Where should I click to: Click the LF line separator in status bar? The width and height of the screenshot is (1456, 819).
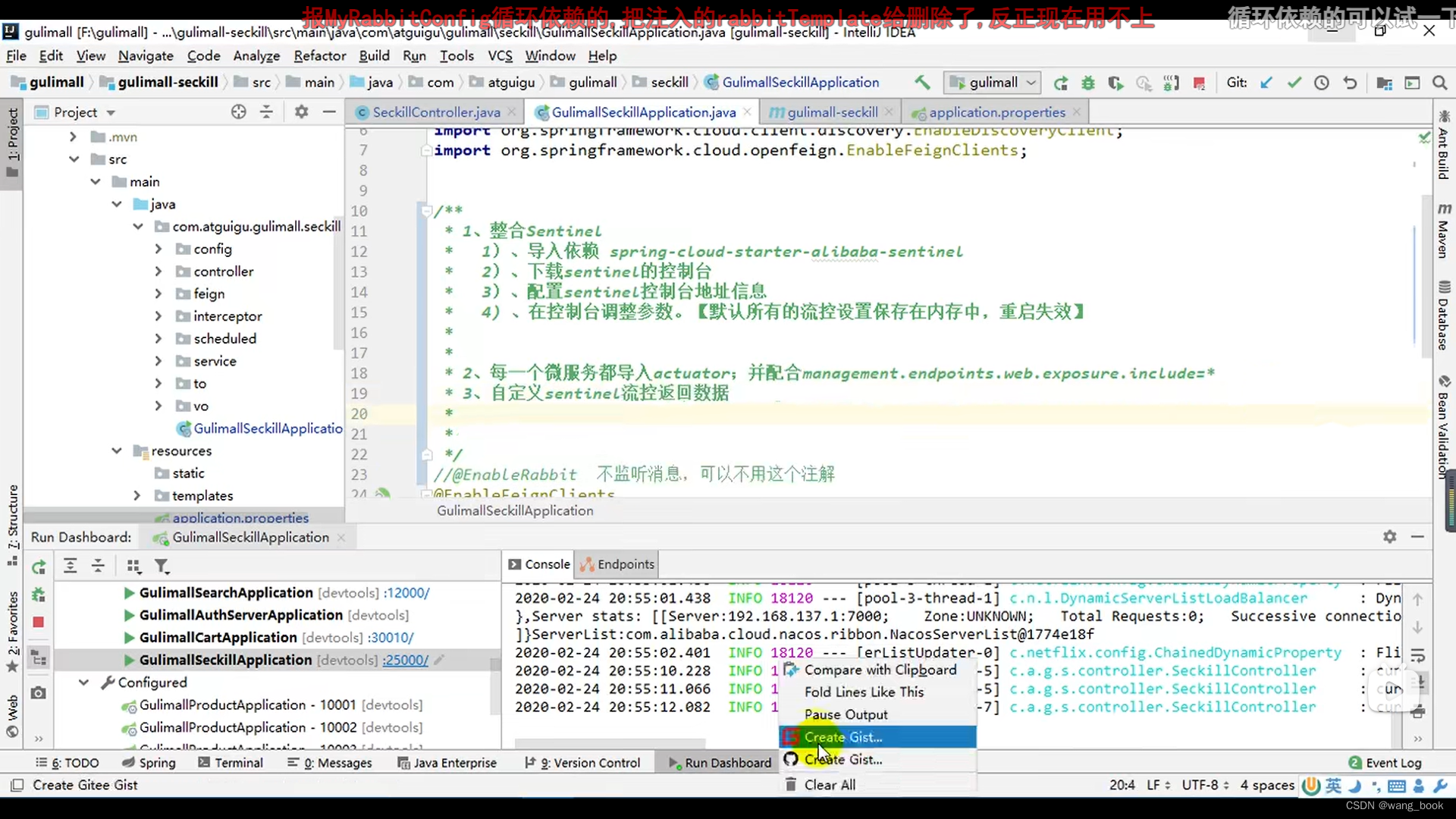coord(1158,785)
